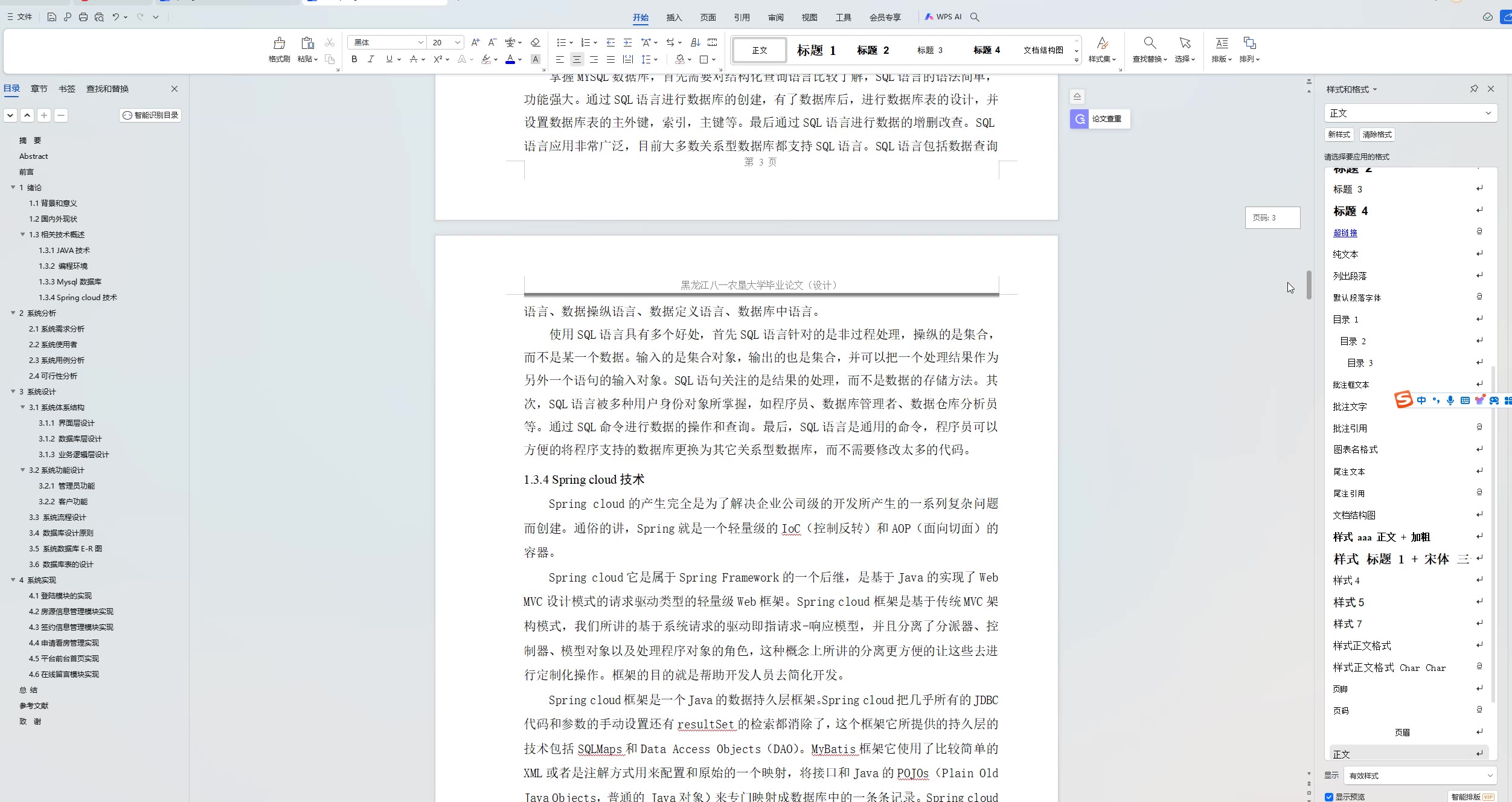Jump to '1.3.4 Spring cloud 技术' in outline
This screenshot has width=1512, height=802.
78,297
